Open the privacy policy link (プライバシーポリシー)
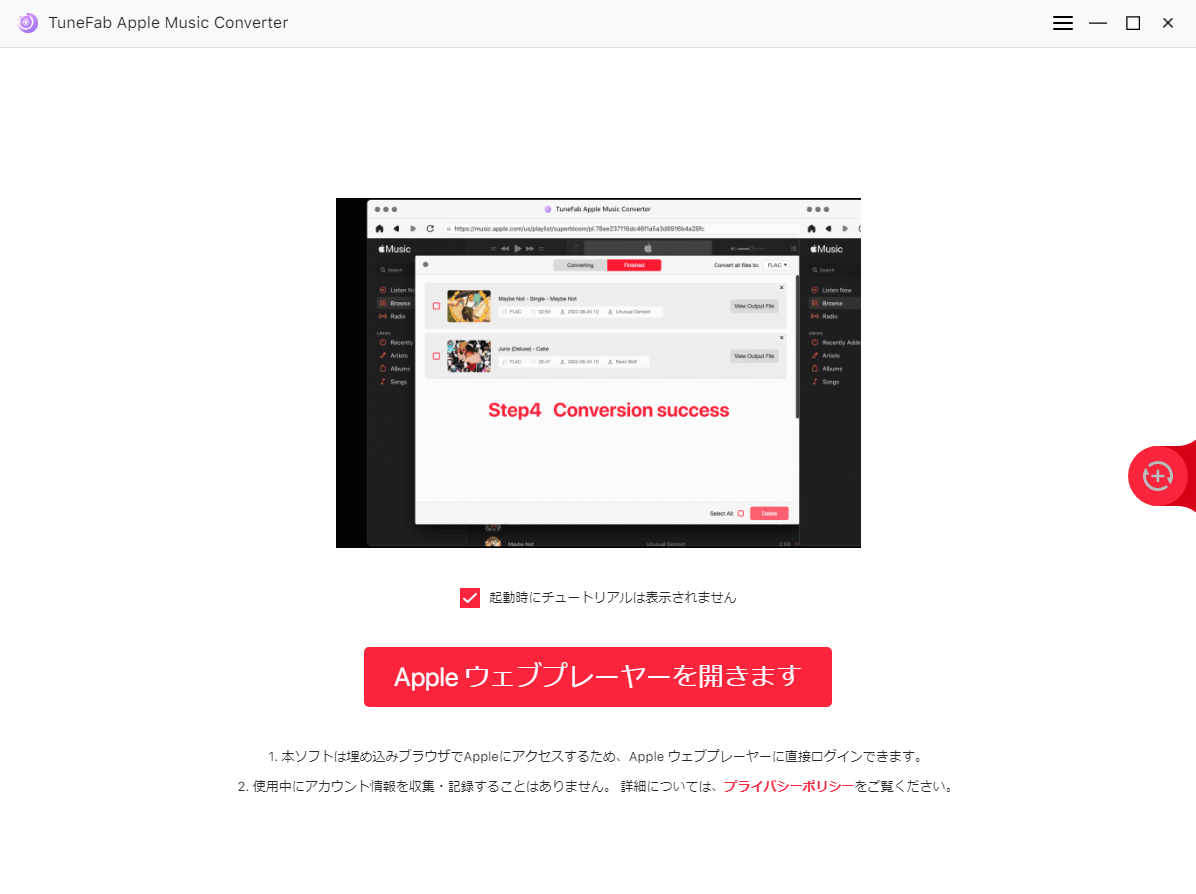The height and width of the screenshot is (894, 1196). pyautogui.click(x=789, y=786)
